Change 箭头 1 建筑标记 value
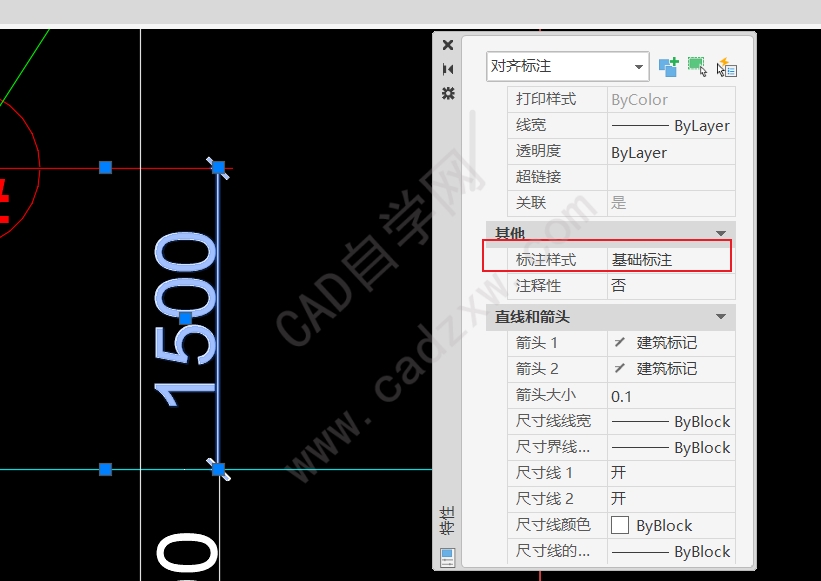 tap(671, 343)
